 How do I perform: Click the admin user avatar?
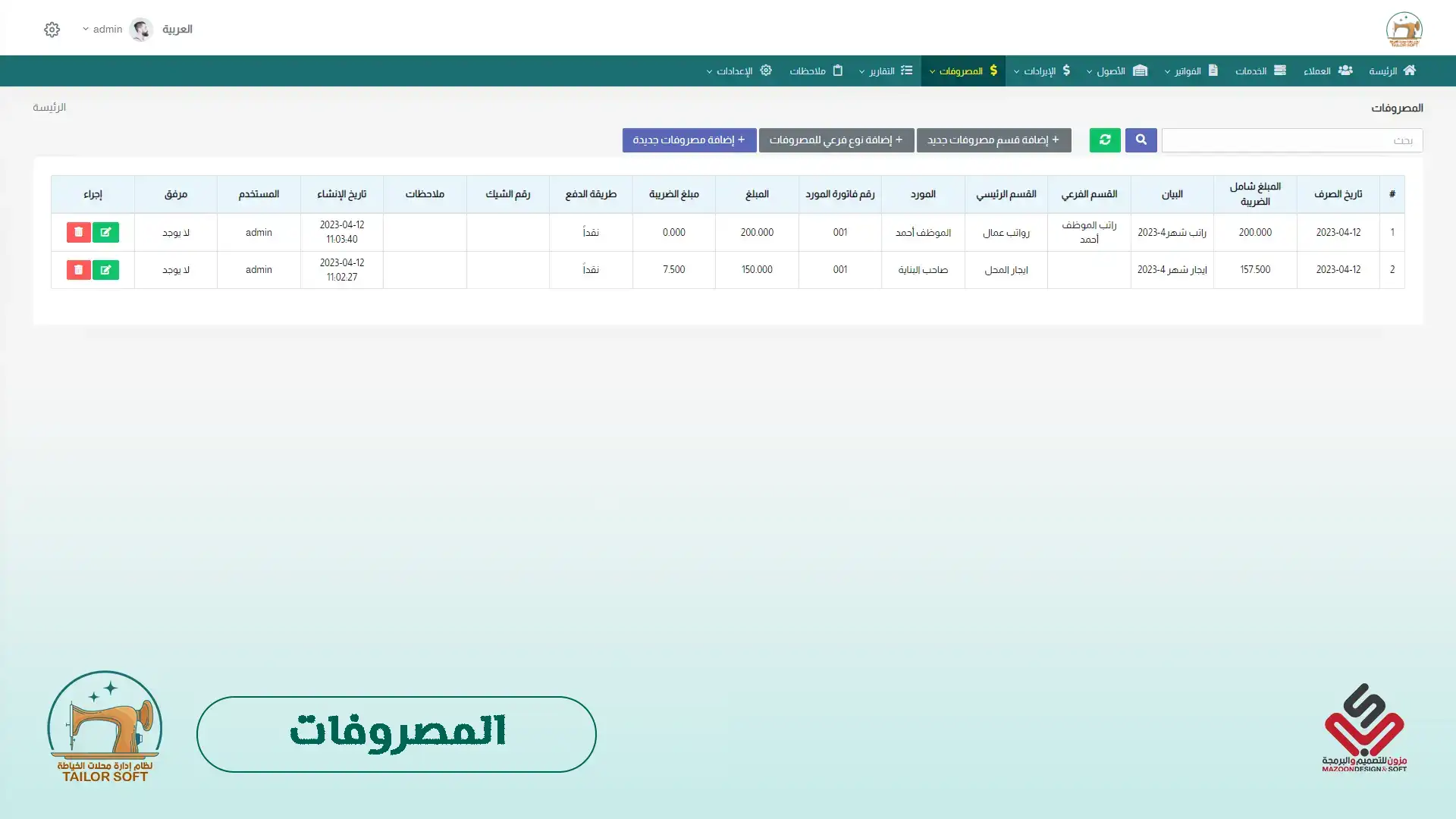141,30
